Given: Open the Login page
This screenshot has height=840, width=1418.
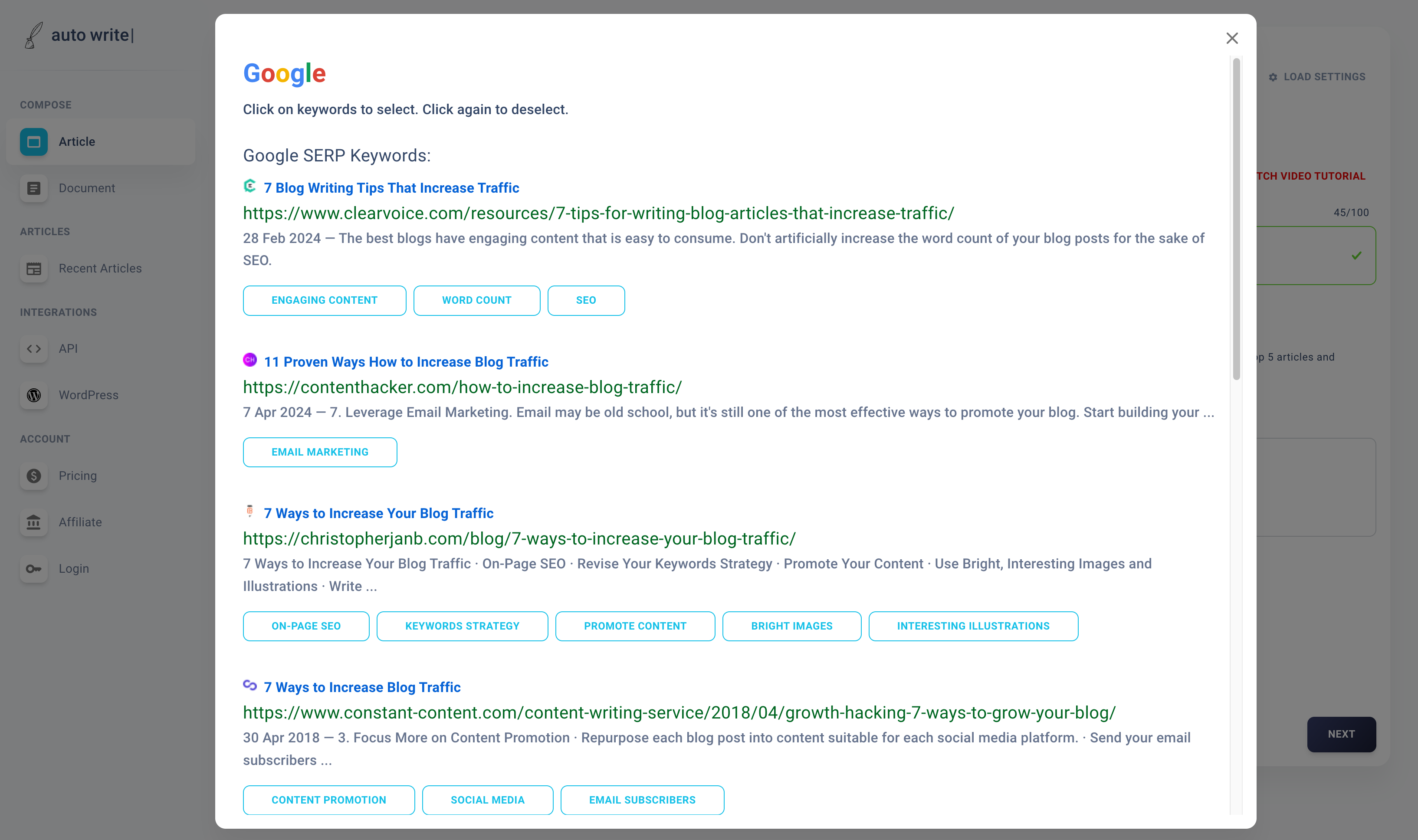Looking at the screenshot, I should click(x=101, y=569).
